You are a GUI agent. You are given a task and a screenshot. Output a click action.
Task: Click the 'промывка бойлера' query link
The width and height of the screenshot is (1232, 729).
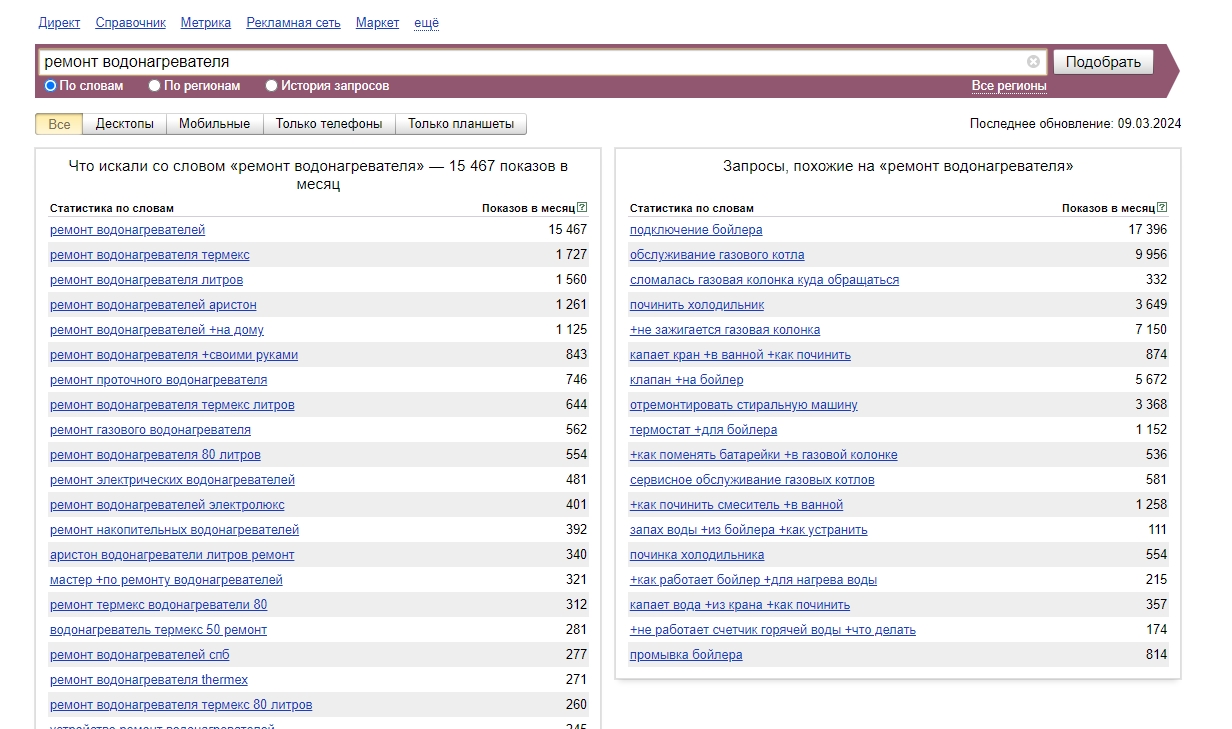tap(686, 655)
